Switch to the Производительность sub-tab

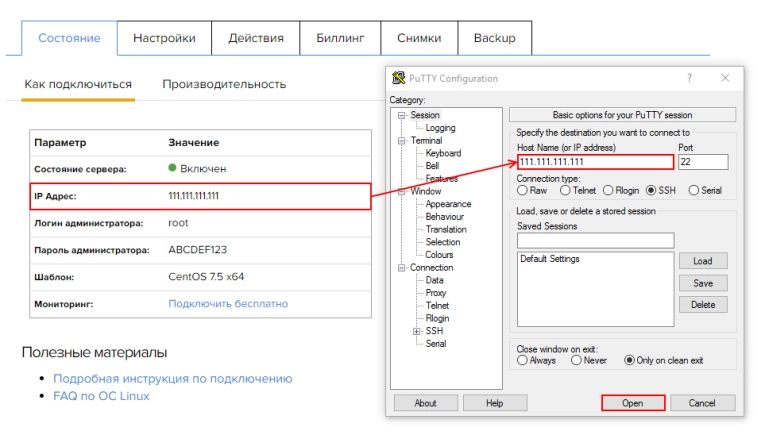[x=224, y=84]
